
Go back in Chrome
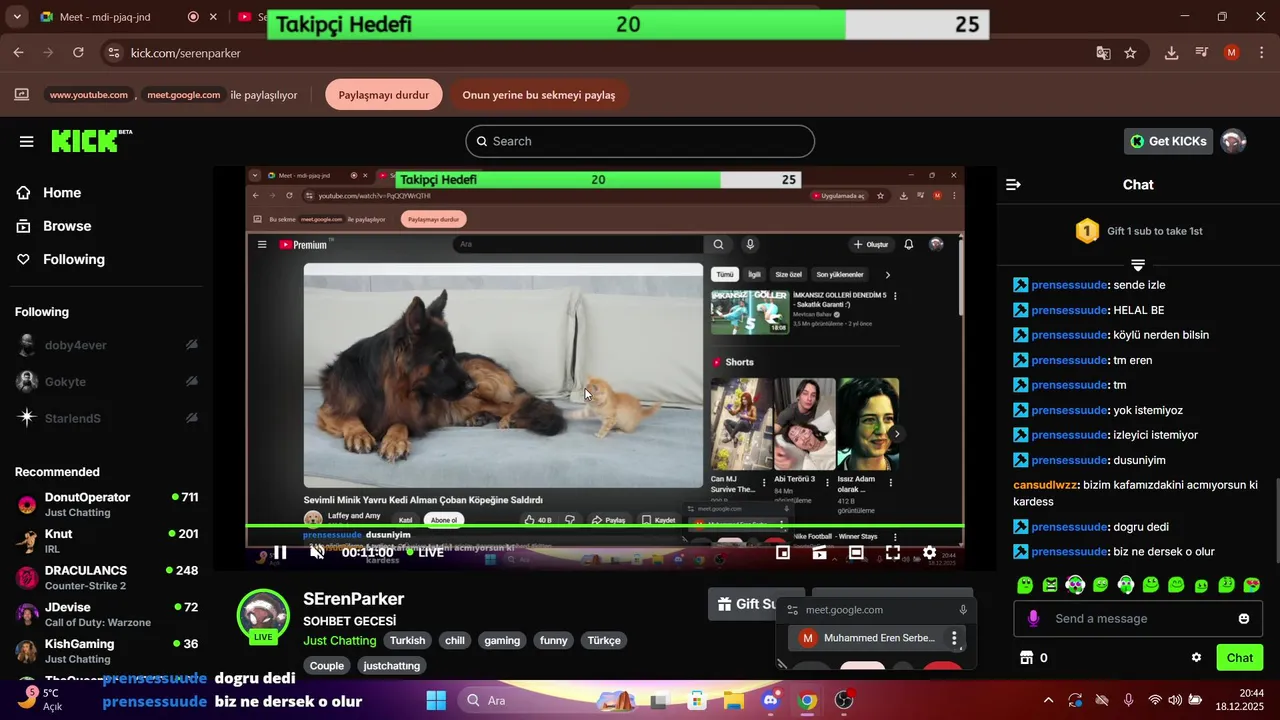[18, 53]
